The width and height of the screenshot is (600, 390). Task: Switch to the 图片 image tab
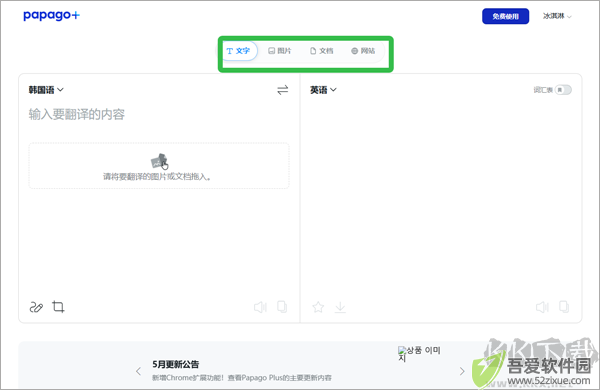pos(280,51)
